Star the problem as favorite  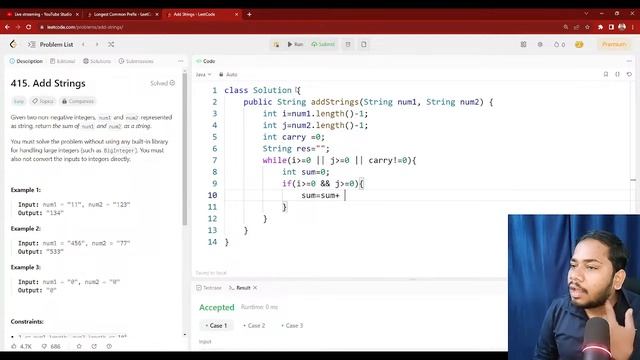79,347
